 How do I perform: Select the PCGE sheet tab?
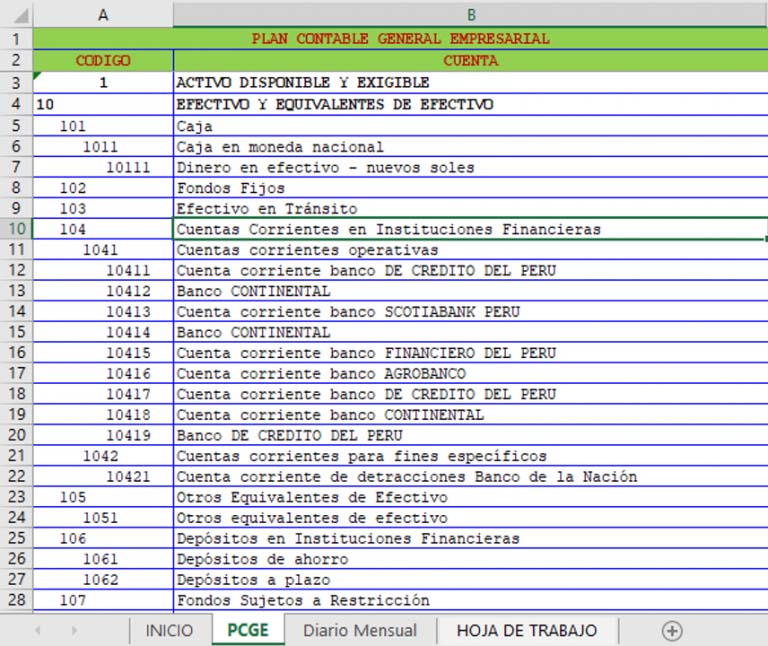(248, 631)
